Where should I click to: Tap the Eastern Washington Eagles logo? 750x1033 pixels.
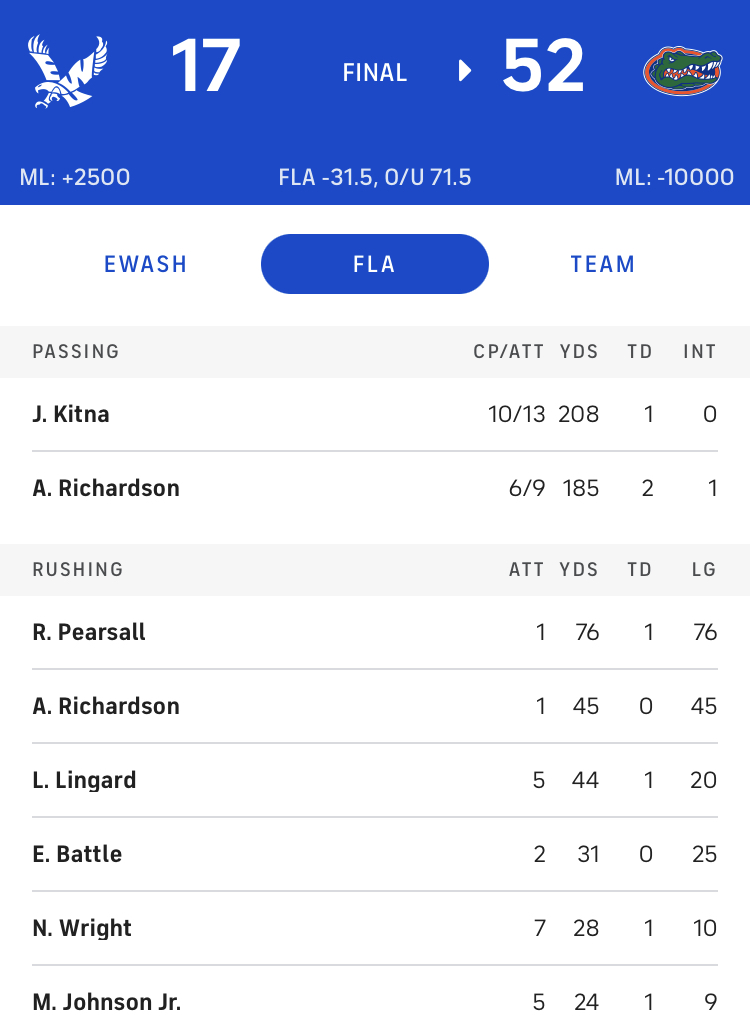(x=68, y=70)
